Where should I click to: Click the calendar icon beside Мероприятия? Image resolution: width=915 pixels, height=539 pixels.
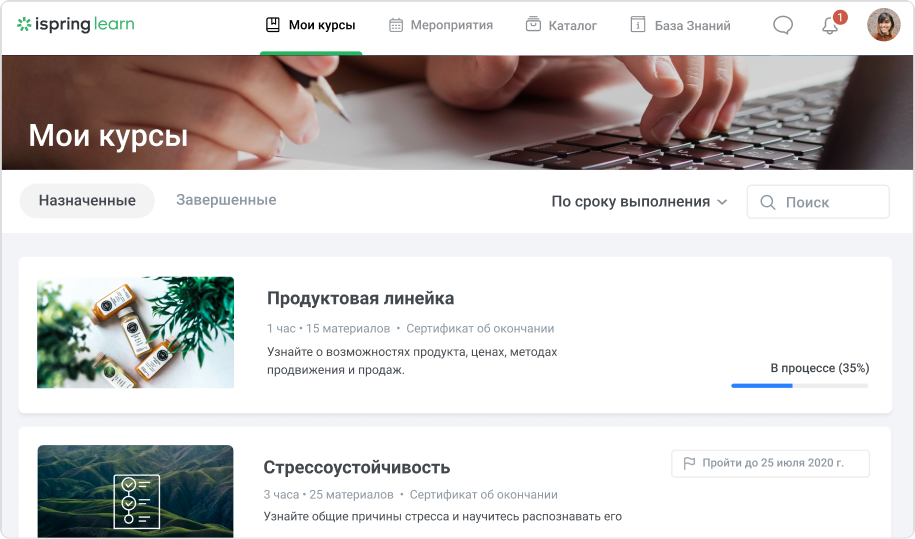tap(396, 25)
